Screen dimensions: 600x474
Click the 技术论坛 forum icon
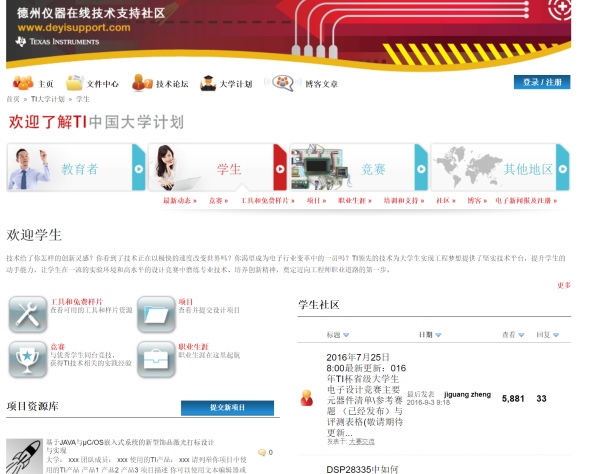pos(141,83)
